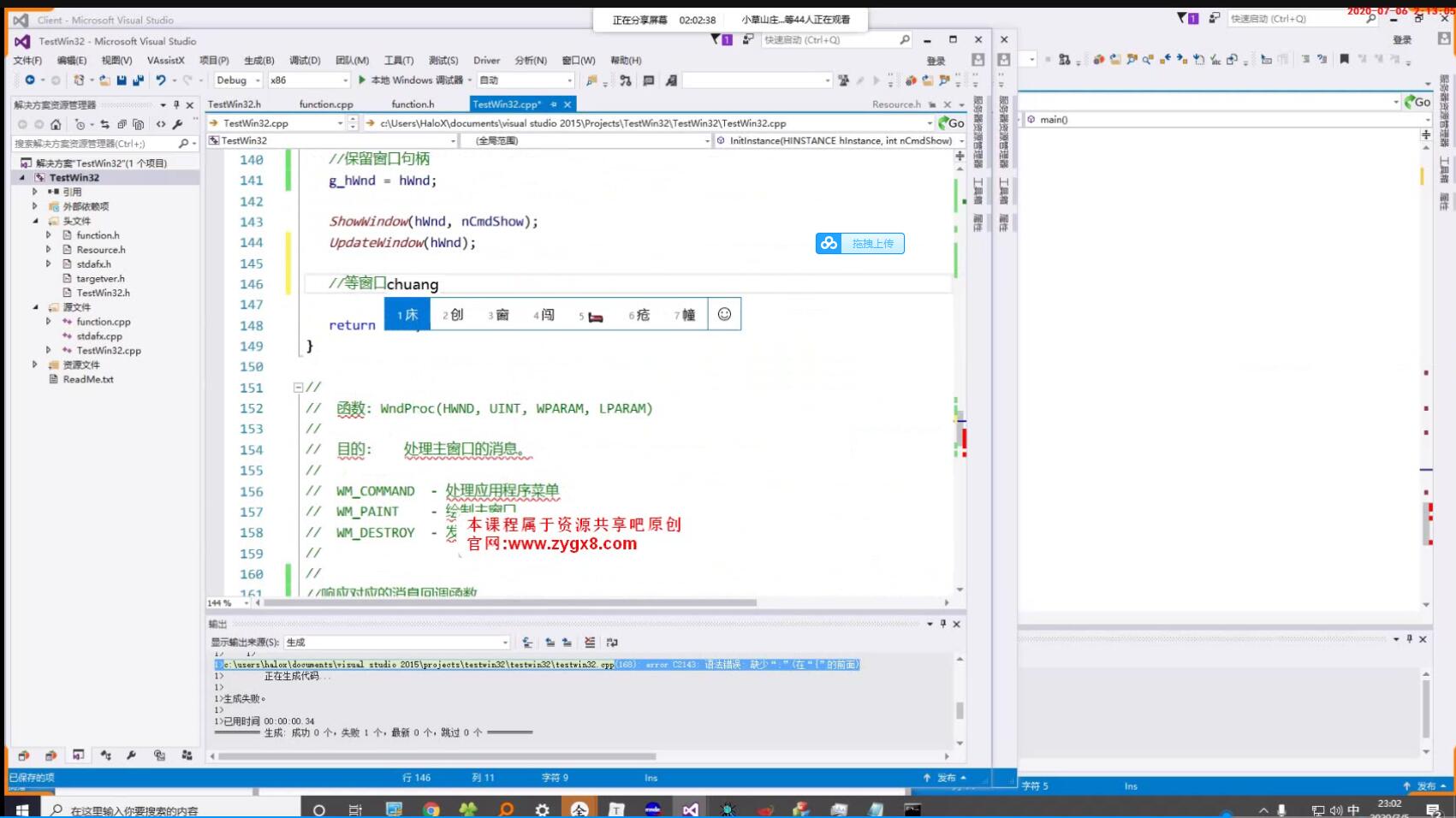1456x818 pixels.
Task: Open the output source 生成 dropdown
Action: click(396, 642)
